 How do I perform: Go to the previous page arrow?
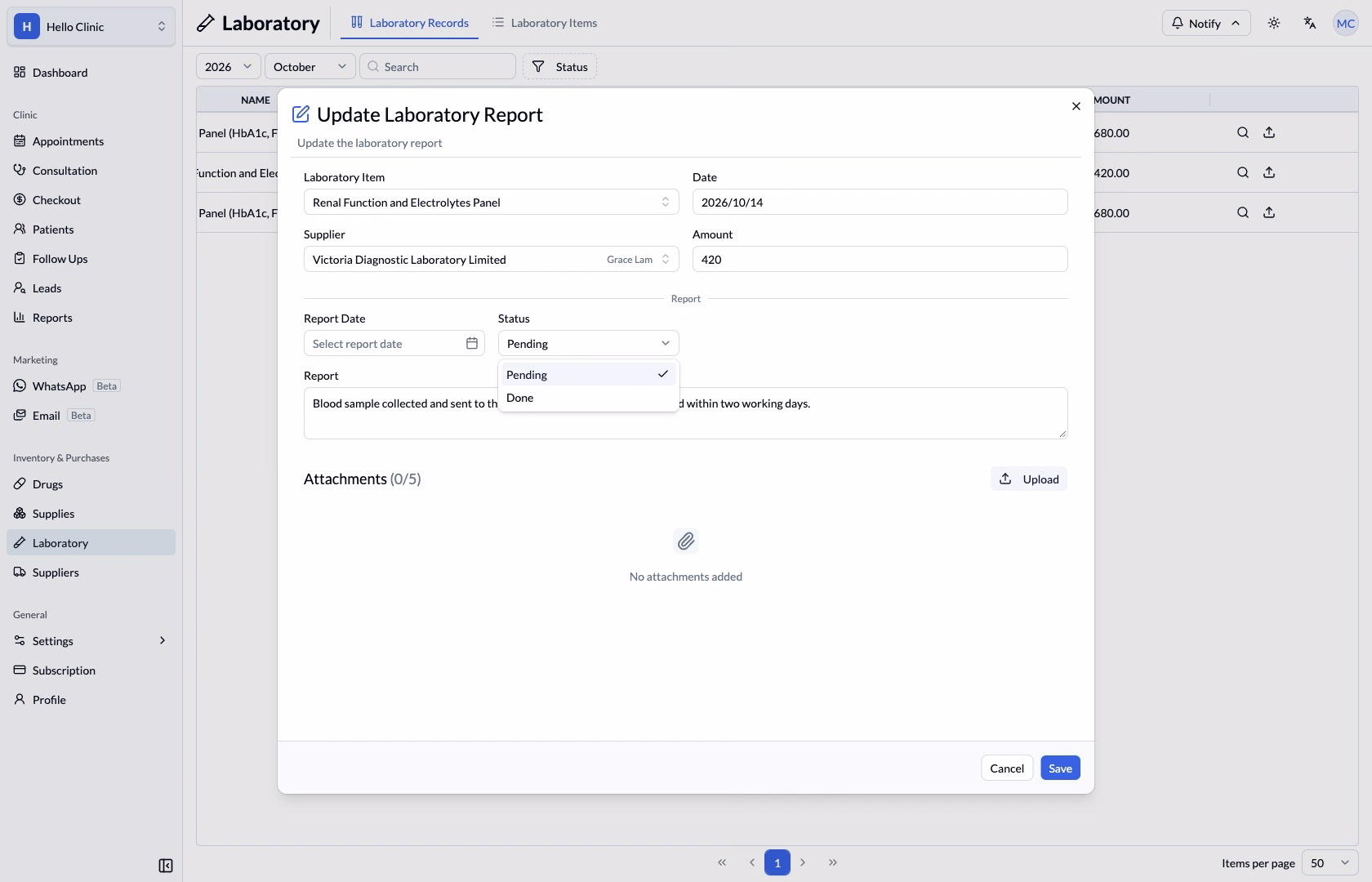[752, 862]
